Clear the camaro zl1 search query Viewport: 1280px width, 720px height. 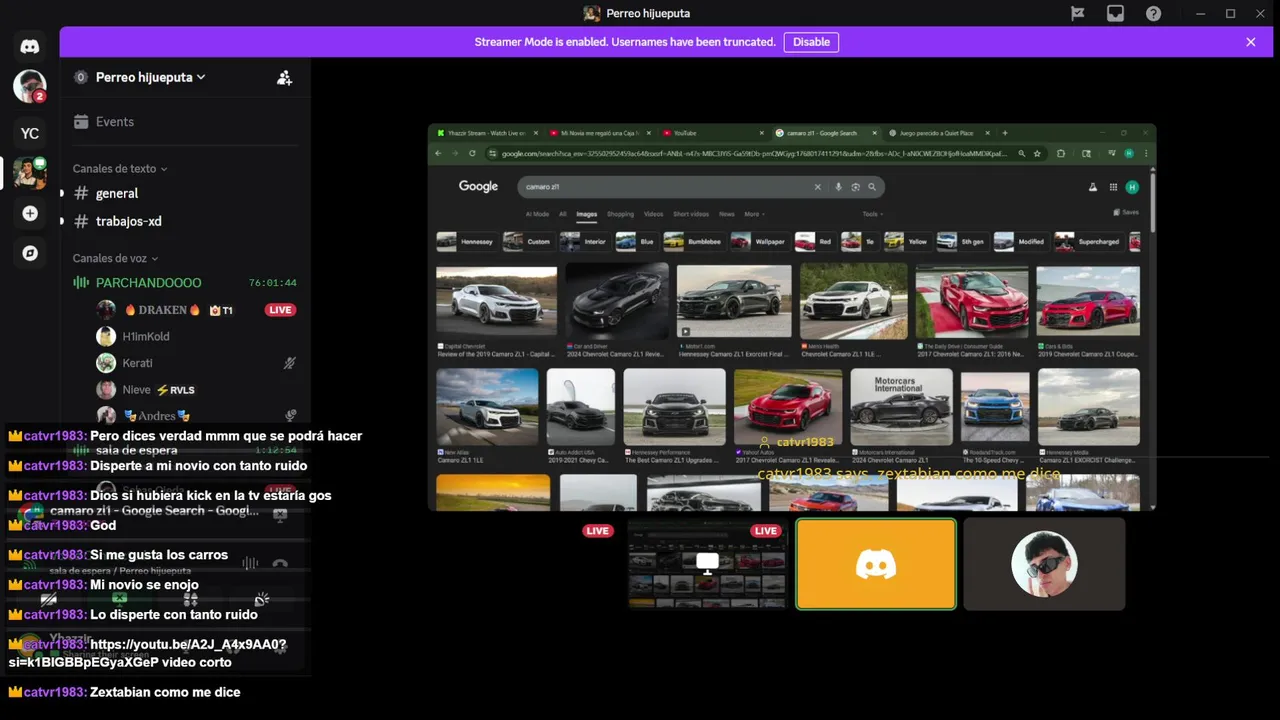[817, 187]
